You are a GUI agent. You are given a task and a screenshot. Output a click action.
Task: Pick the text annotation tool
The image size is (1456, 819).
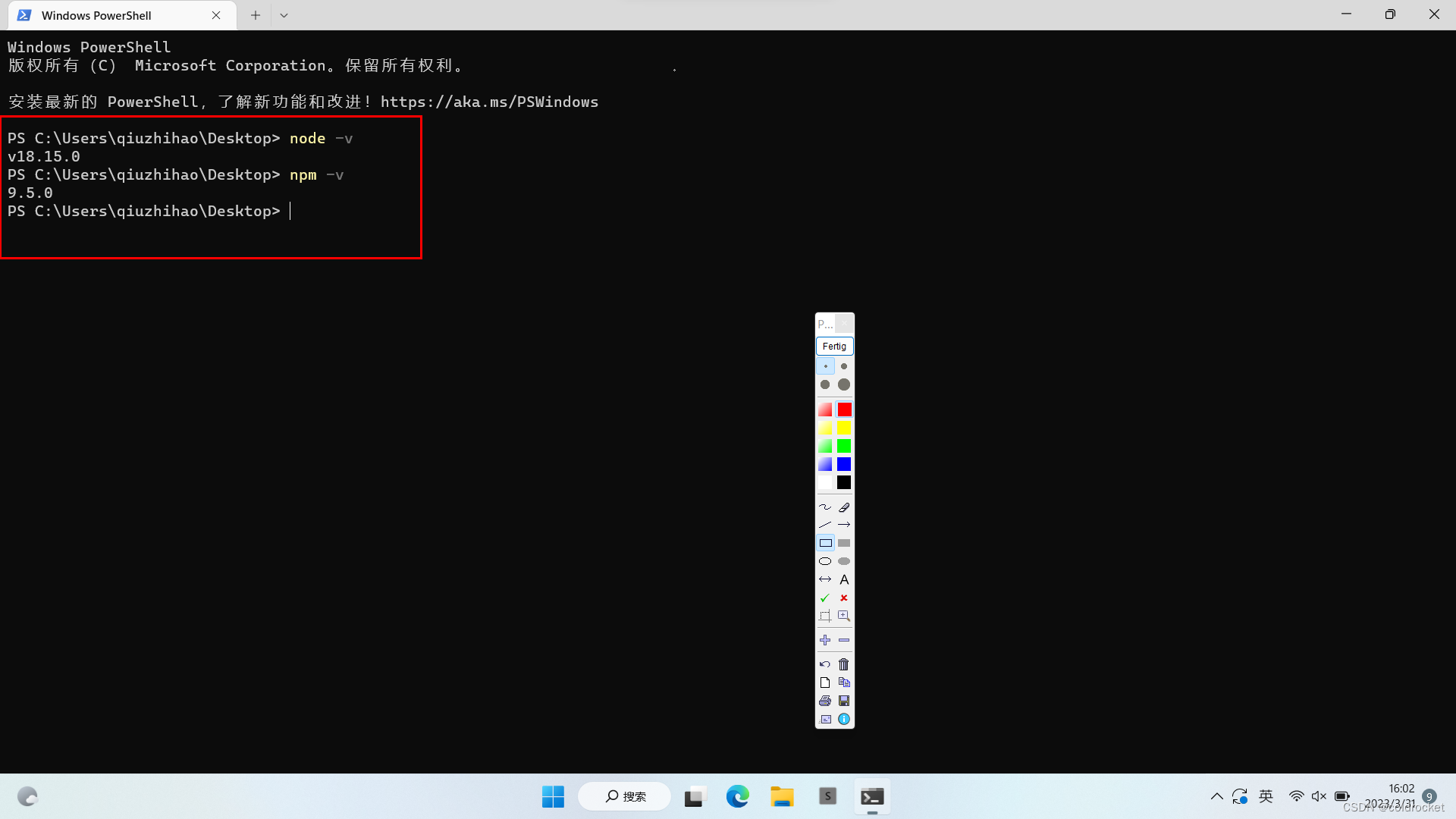(844, 579)
